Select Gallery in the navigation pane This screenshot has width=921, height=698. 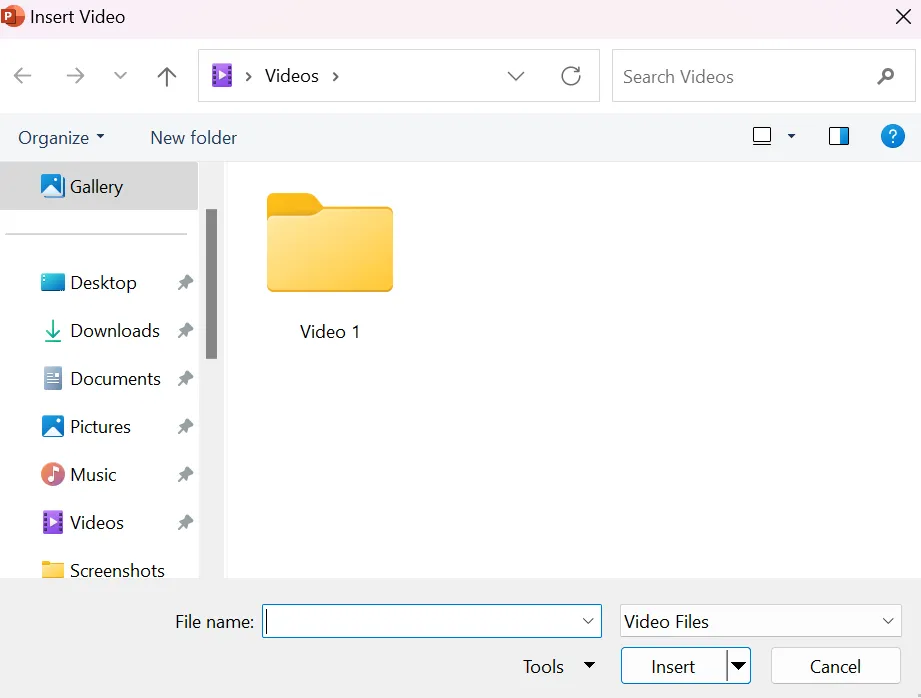[99, 186]
